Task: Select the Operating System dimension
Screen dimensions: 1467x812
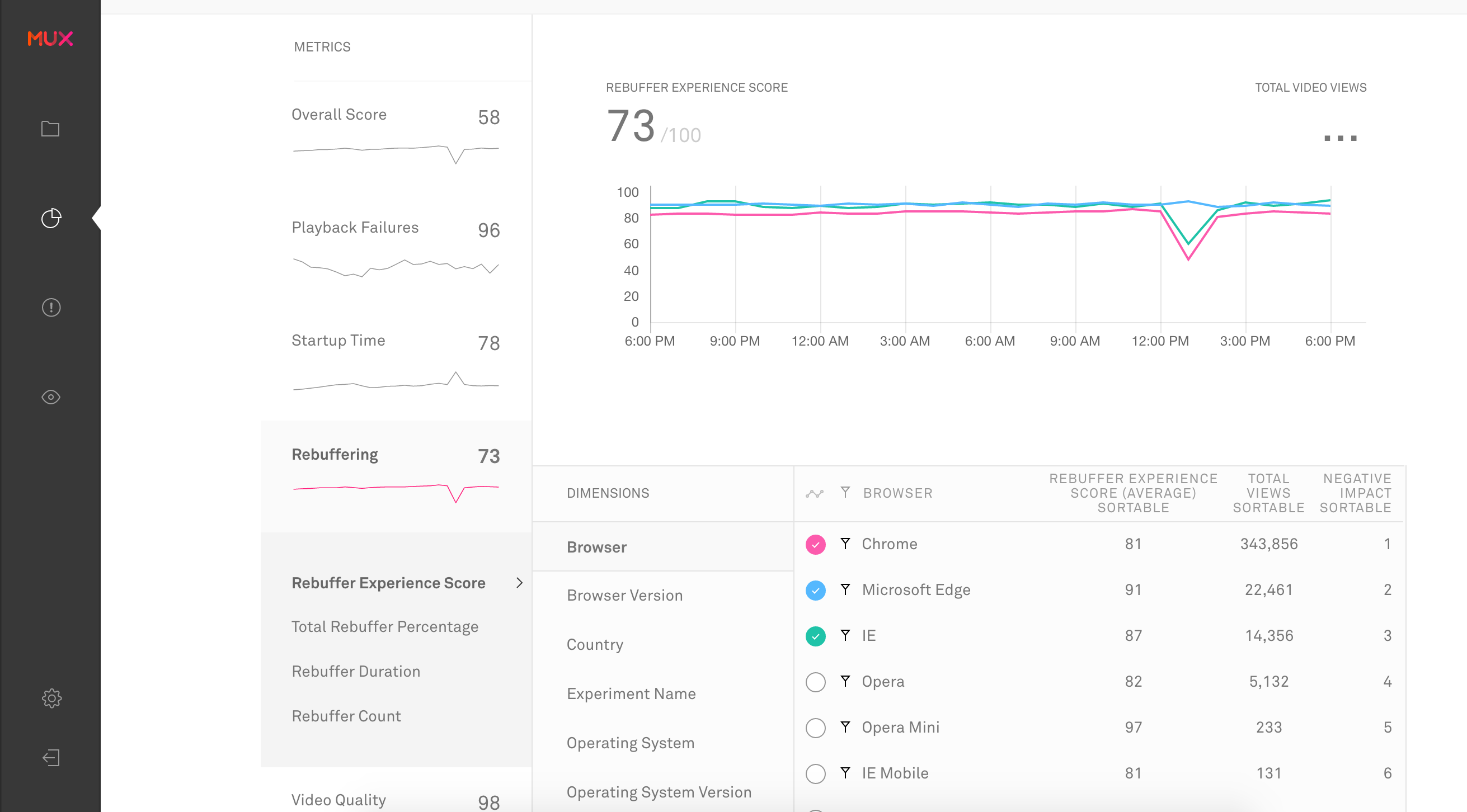Action: coord(630,743)
